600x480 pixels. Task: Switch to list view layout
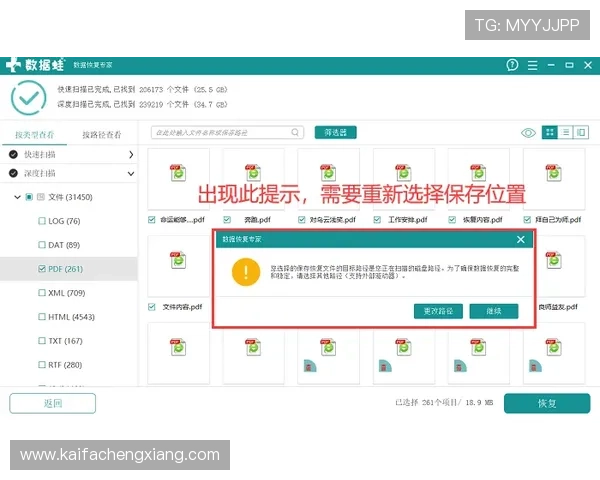pyautogui.click(x=565, y=132)
